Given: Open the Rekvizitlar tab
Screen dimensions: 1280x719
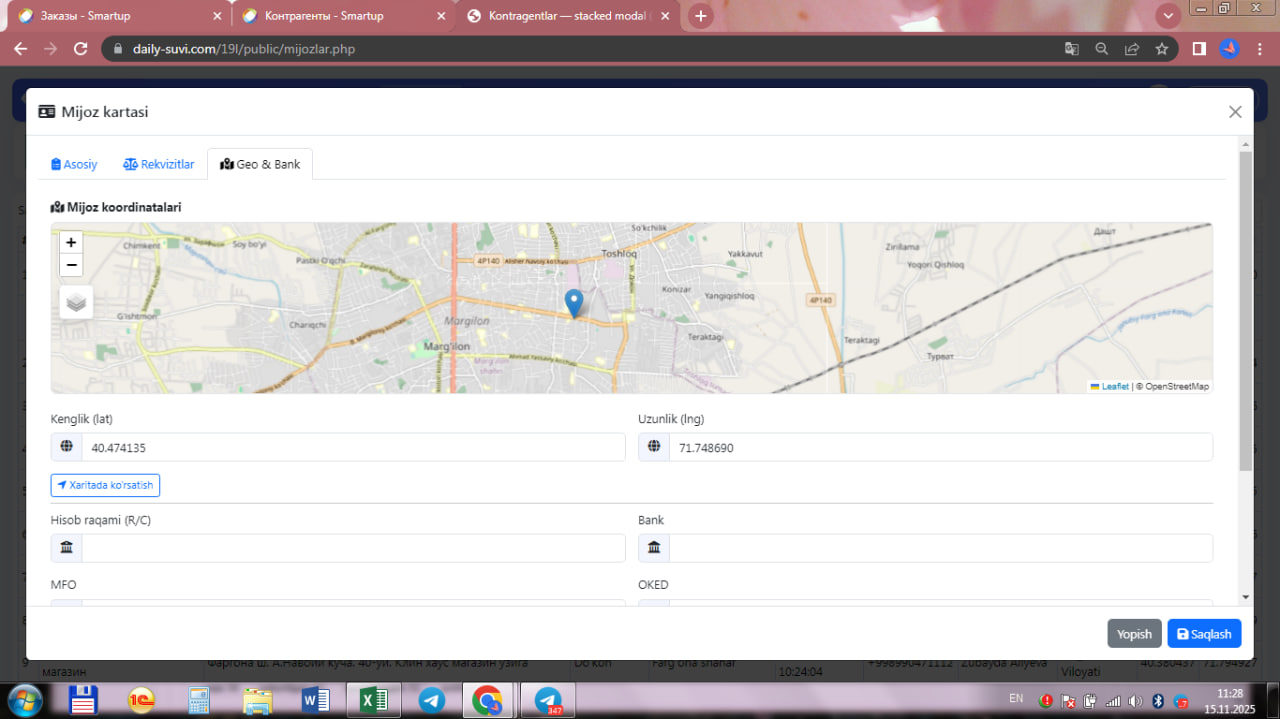Looking at the screenshot, I should pos(159,164).
